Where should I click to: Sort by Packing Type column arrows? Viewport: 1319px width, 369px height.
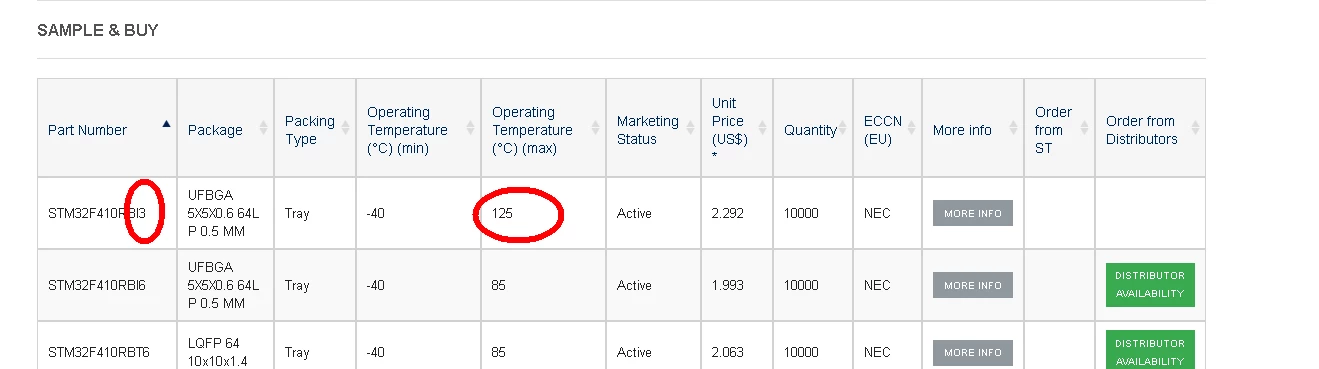tap(344, 128)
